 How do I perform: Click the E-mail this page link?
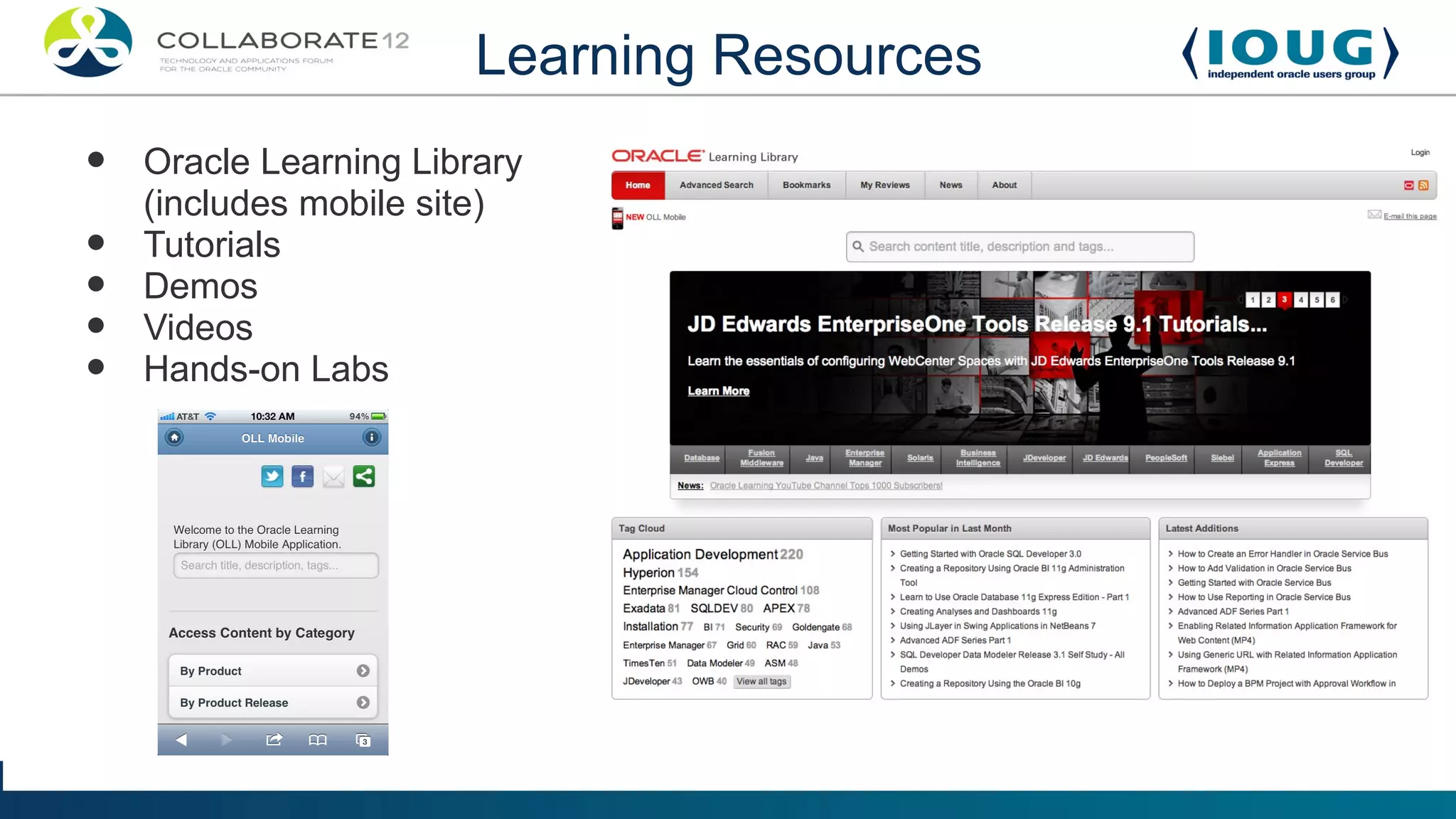pos(1410,216)
